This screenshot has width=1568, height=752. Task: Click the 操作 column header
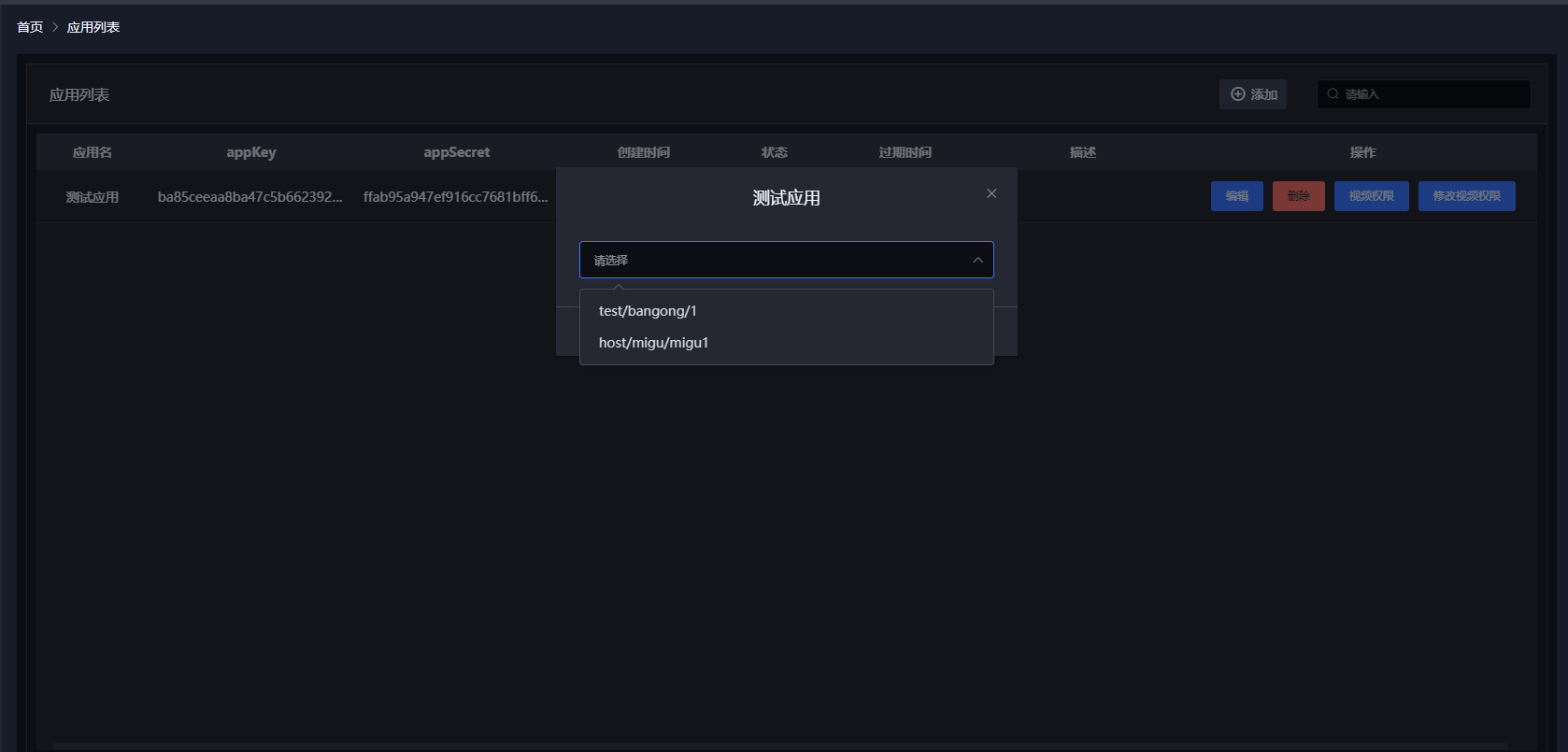[x=1363, y=152]
